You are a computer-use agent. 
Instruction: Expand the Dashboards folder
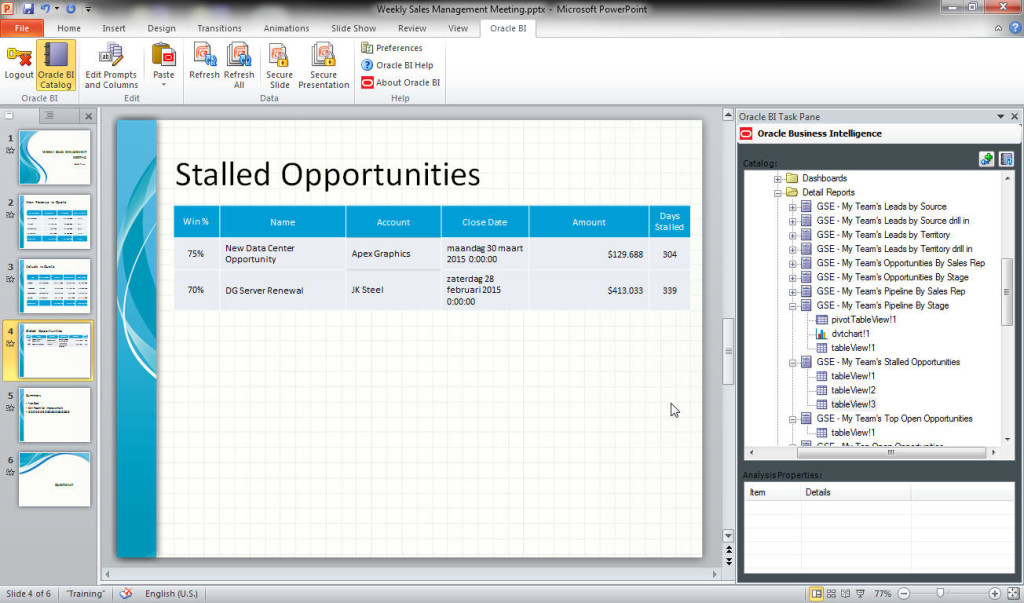point(778,178)
